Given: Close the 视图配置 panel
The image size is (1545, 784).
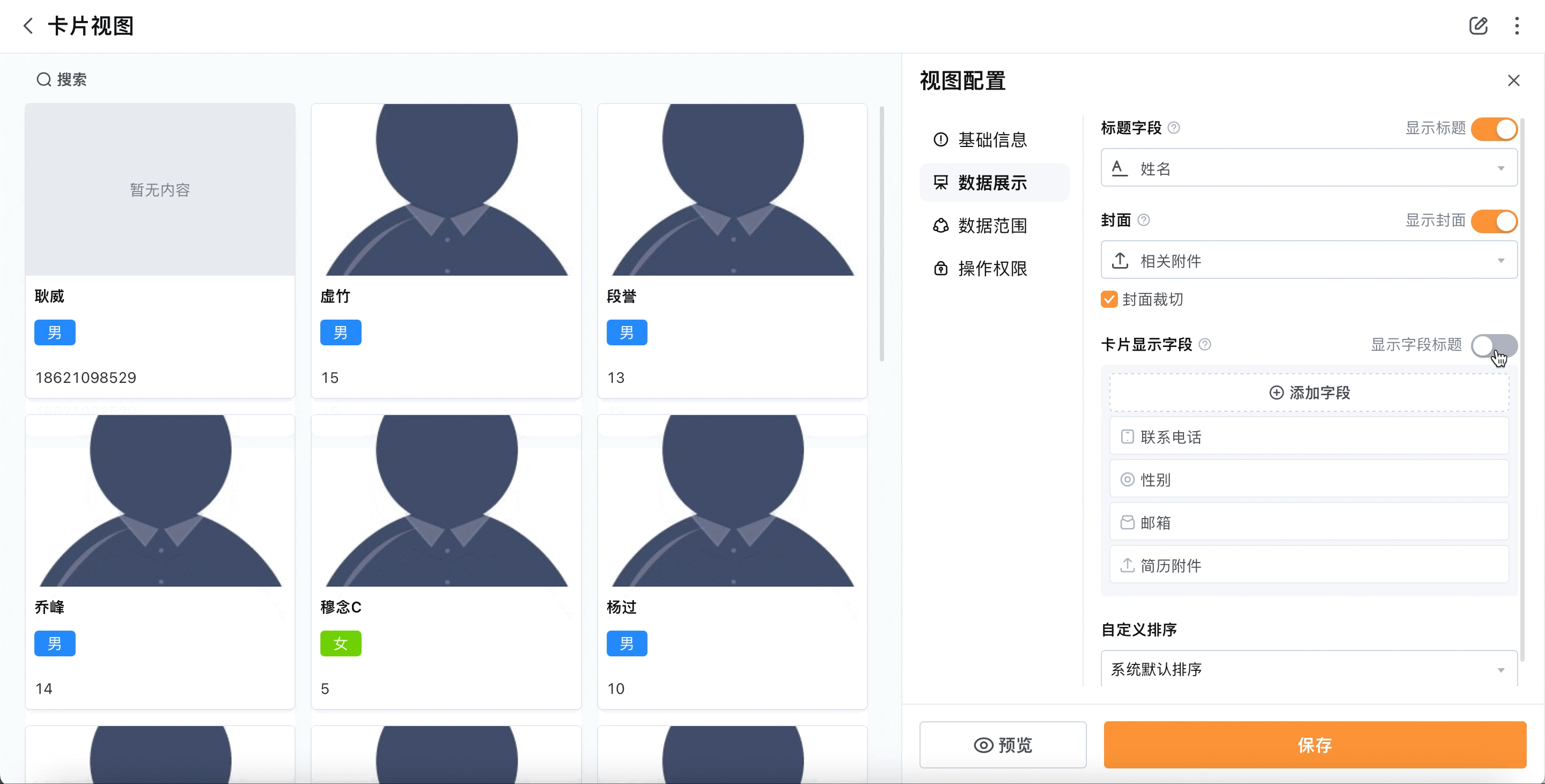Looking at the screenshot, I should pos(1514,80).
